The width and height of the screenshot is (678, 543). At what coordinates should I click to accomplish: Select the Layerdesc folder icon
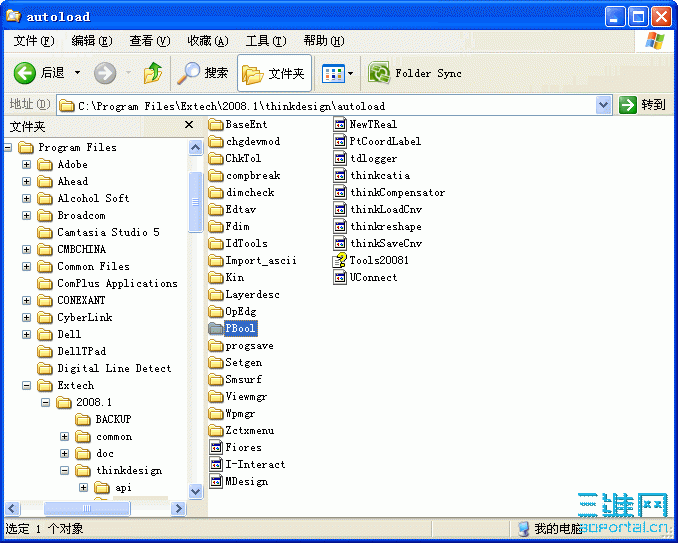pyautogui.click(x=215, y=295)
